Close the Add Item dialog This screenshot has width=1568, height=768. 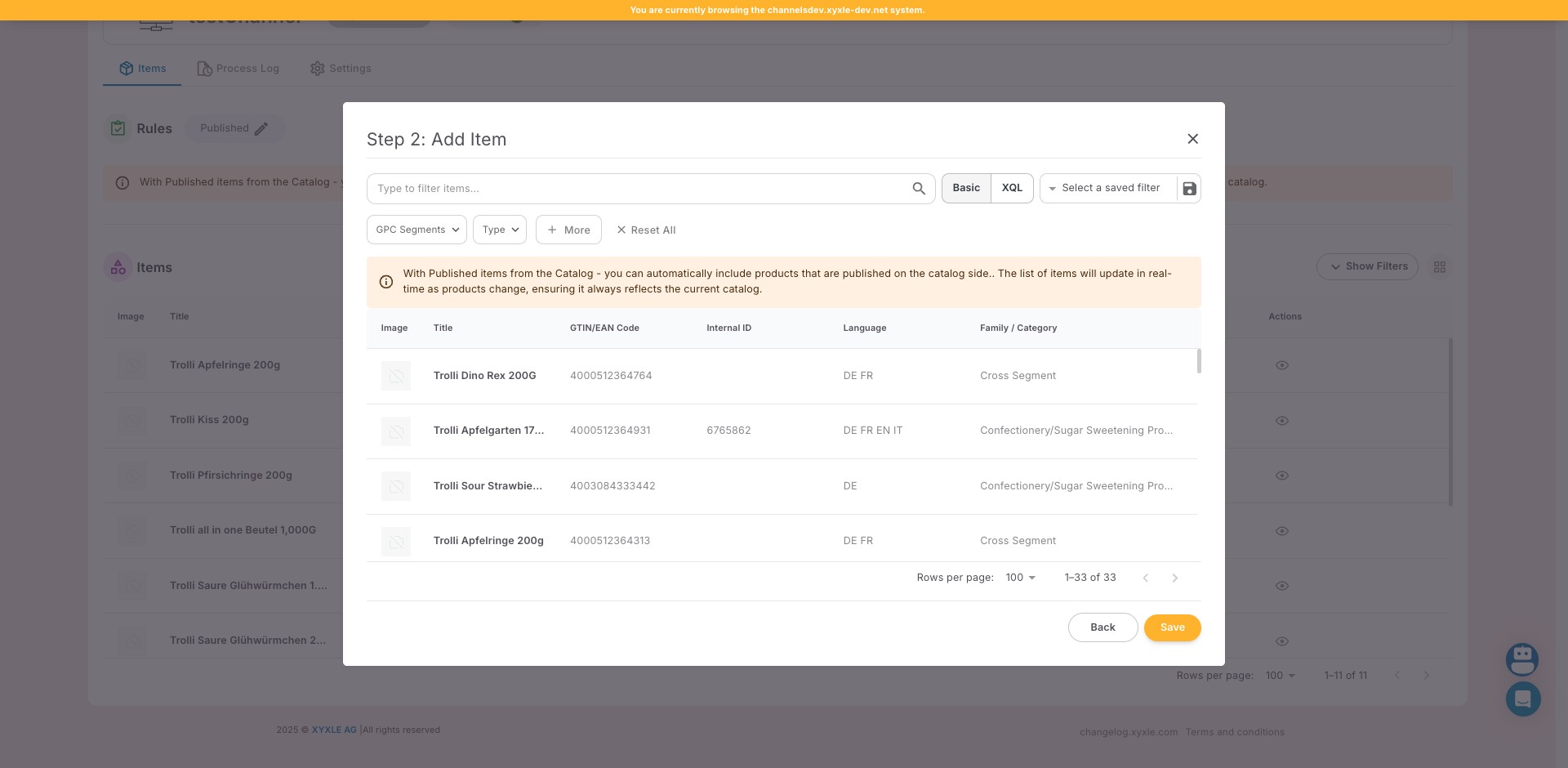click(x=1192, y=139)
